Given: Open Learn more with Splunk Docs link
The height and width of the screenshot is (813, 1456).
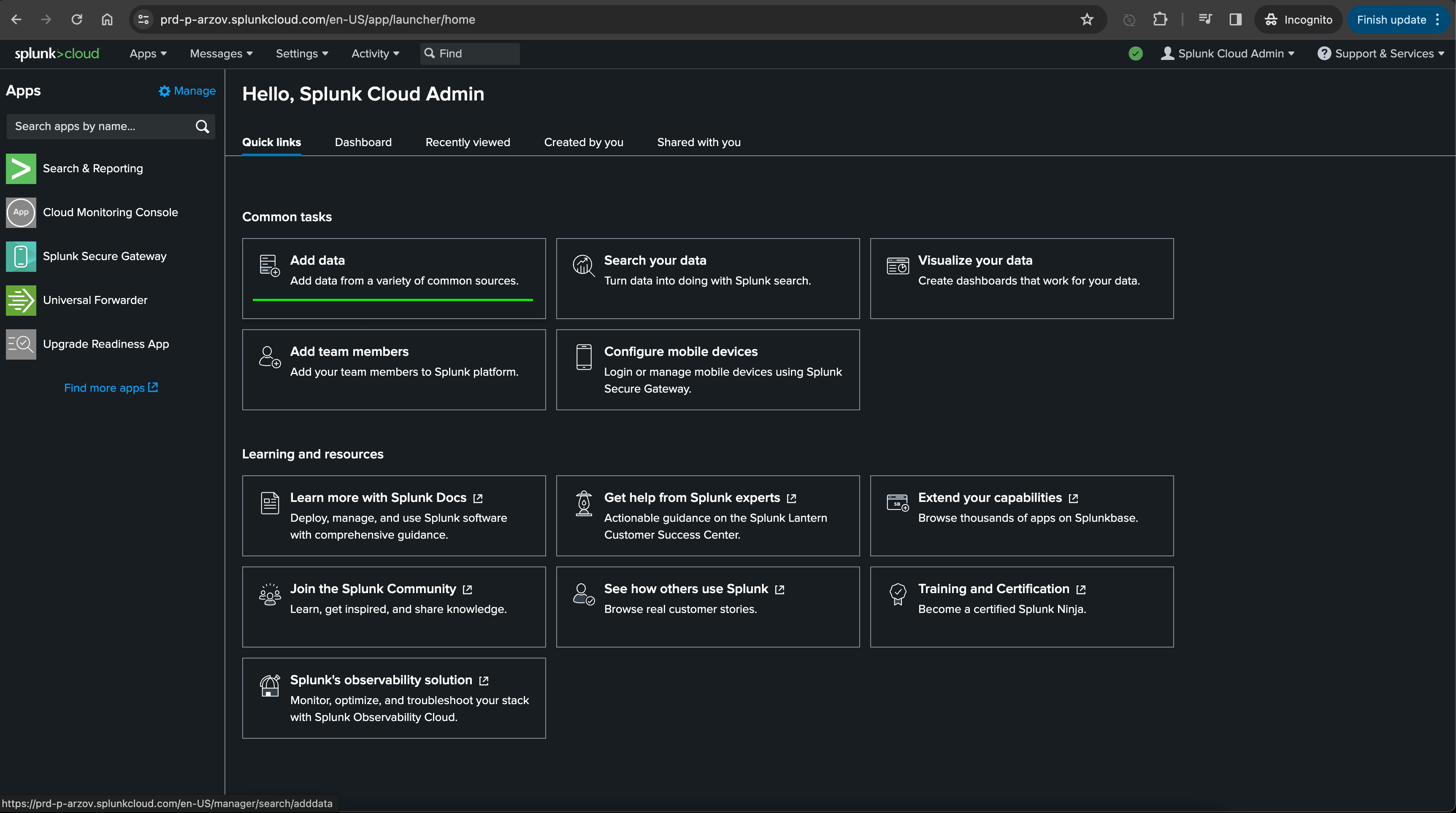Looking at the screenshot, I should (x=386, y=498).
